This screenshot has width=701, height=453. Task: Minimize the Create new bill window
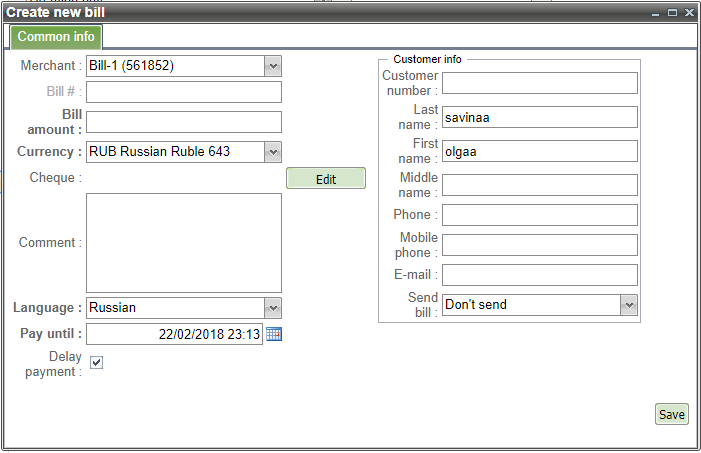(656, 12)
